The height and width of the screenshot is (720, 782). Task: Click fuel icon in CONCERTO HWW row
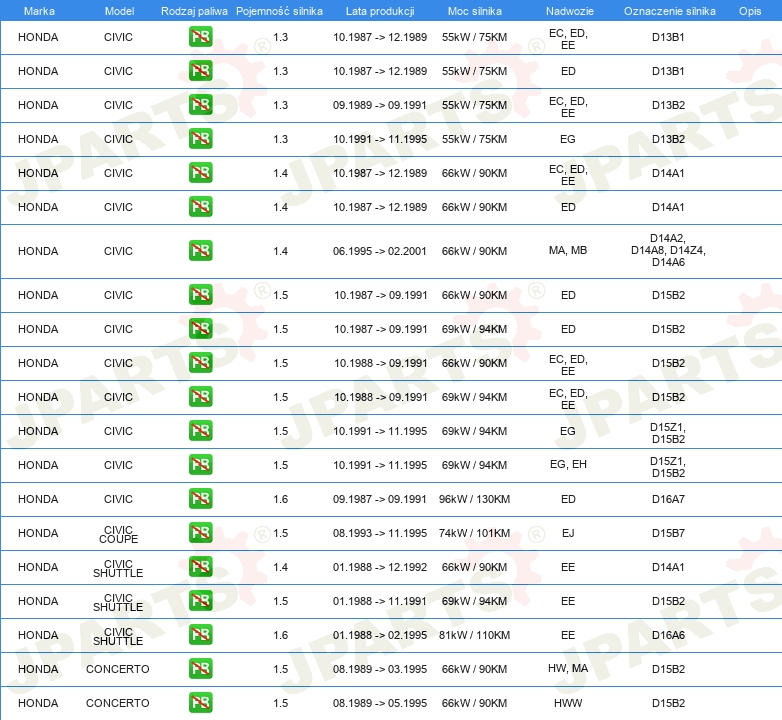pyautogui.click(x=200, y=703)
